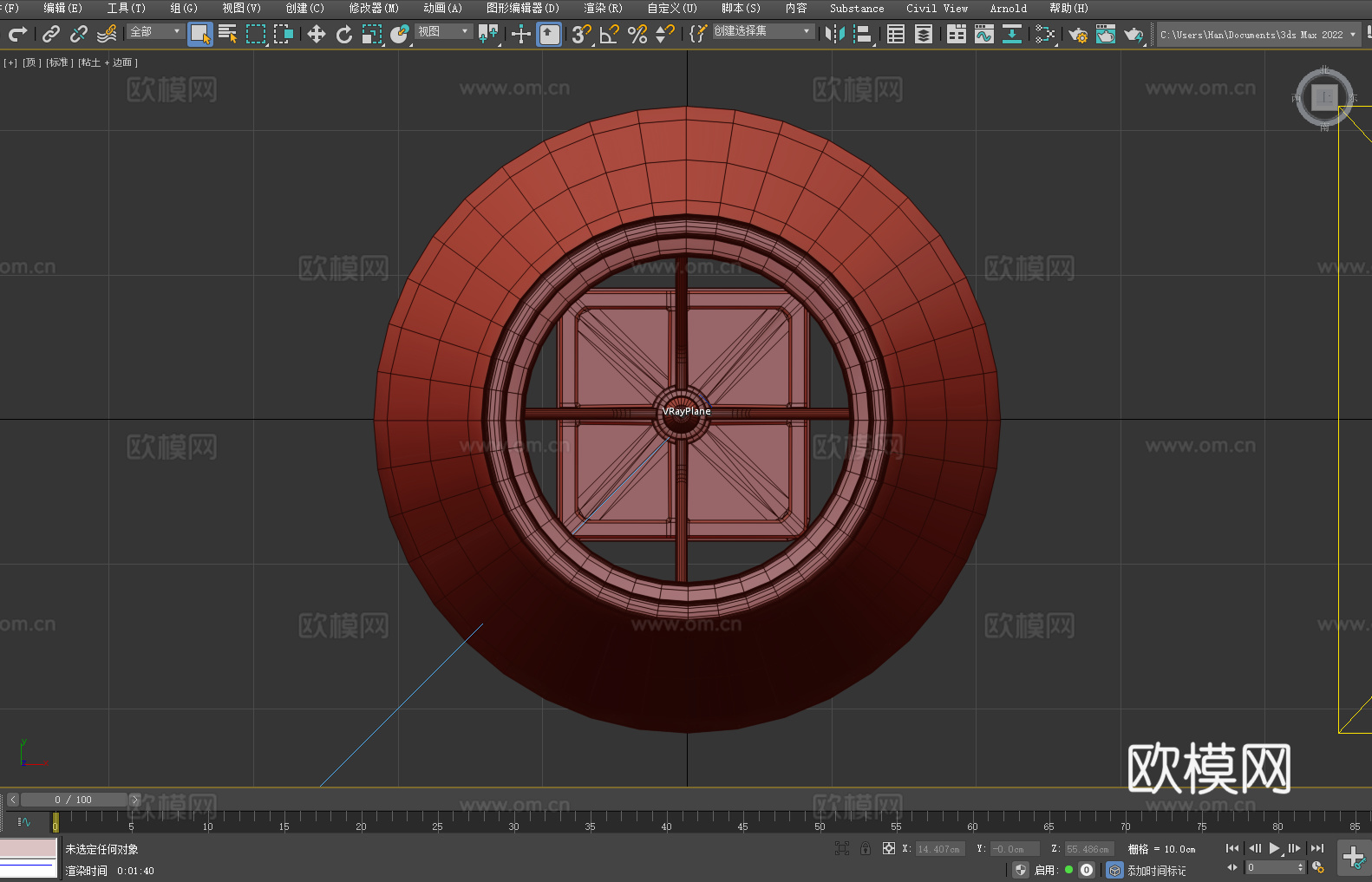This screenshot has width=1372, height=882.
Task: Toggle Angle Snap on toolbar
Action: (x=610, y=34)
